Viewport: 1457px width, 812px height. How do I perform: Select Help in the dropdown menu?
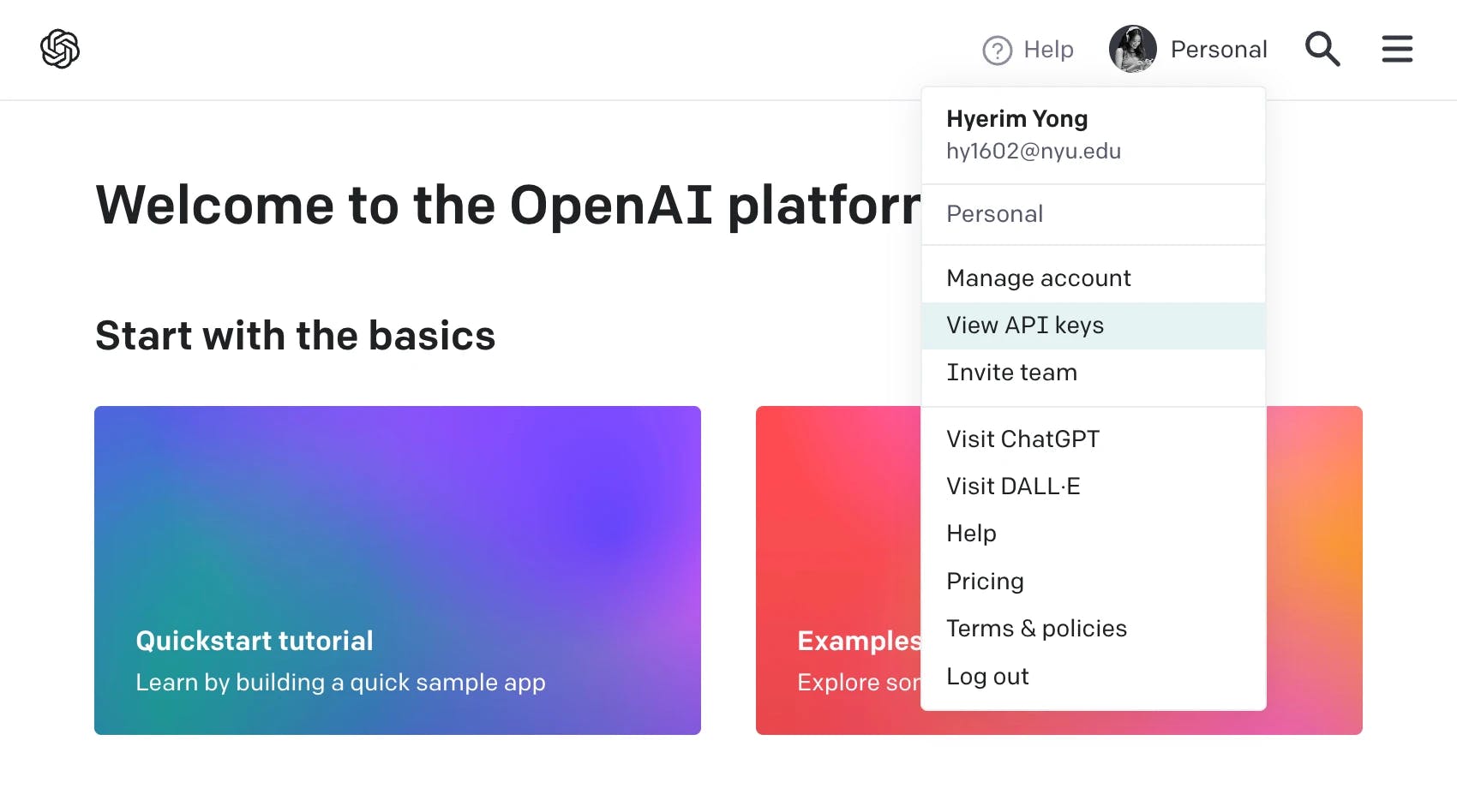(1094, 534)
